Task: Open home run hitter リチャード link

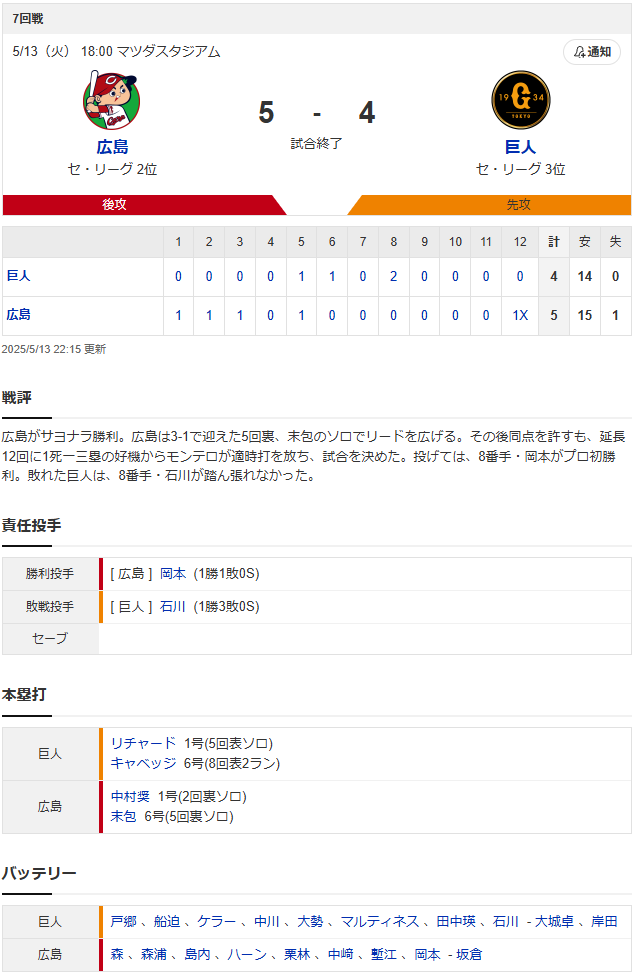Action: 143,743
